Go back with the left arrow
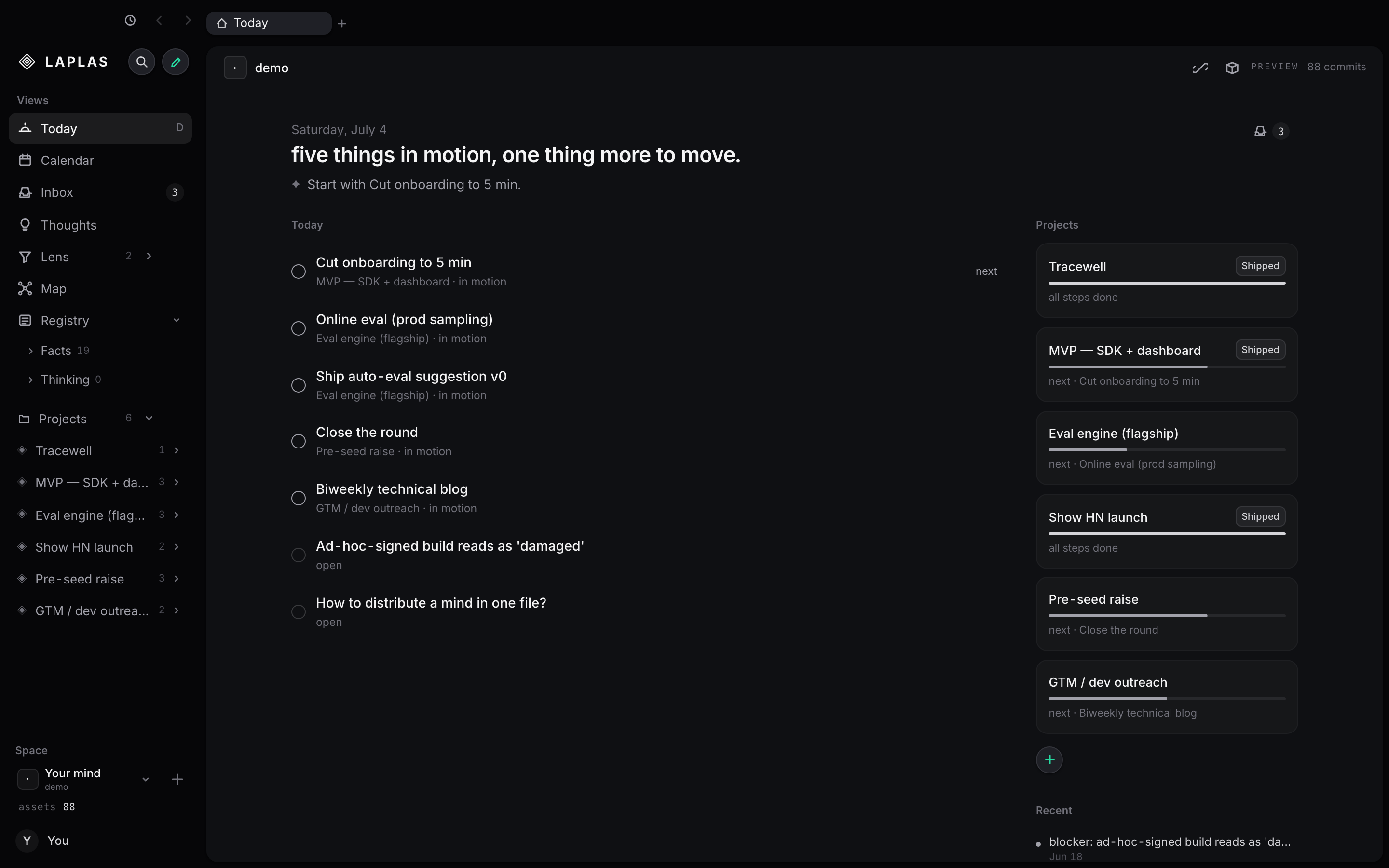 pyautogui.click(x=159, y=21)
